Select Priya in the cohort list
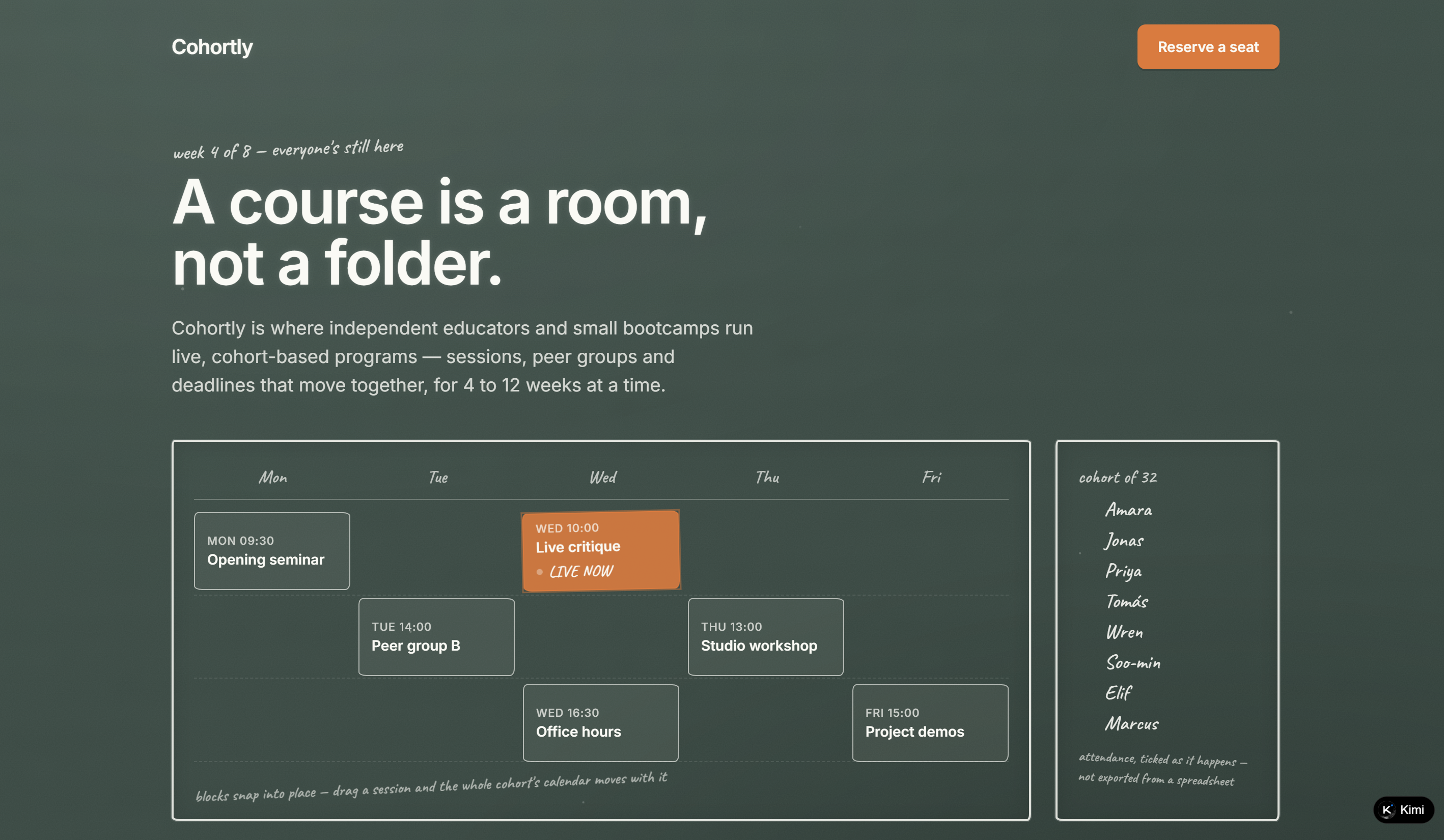Image resolution: width=1444 pixels, height=840 pixels. (1123, 571)
